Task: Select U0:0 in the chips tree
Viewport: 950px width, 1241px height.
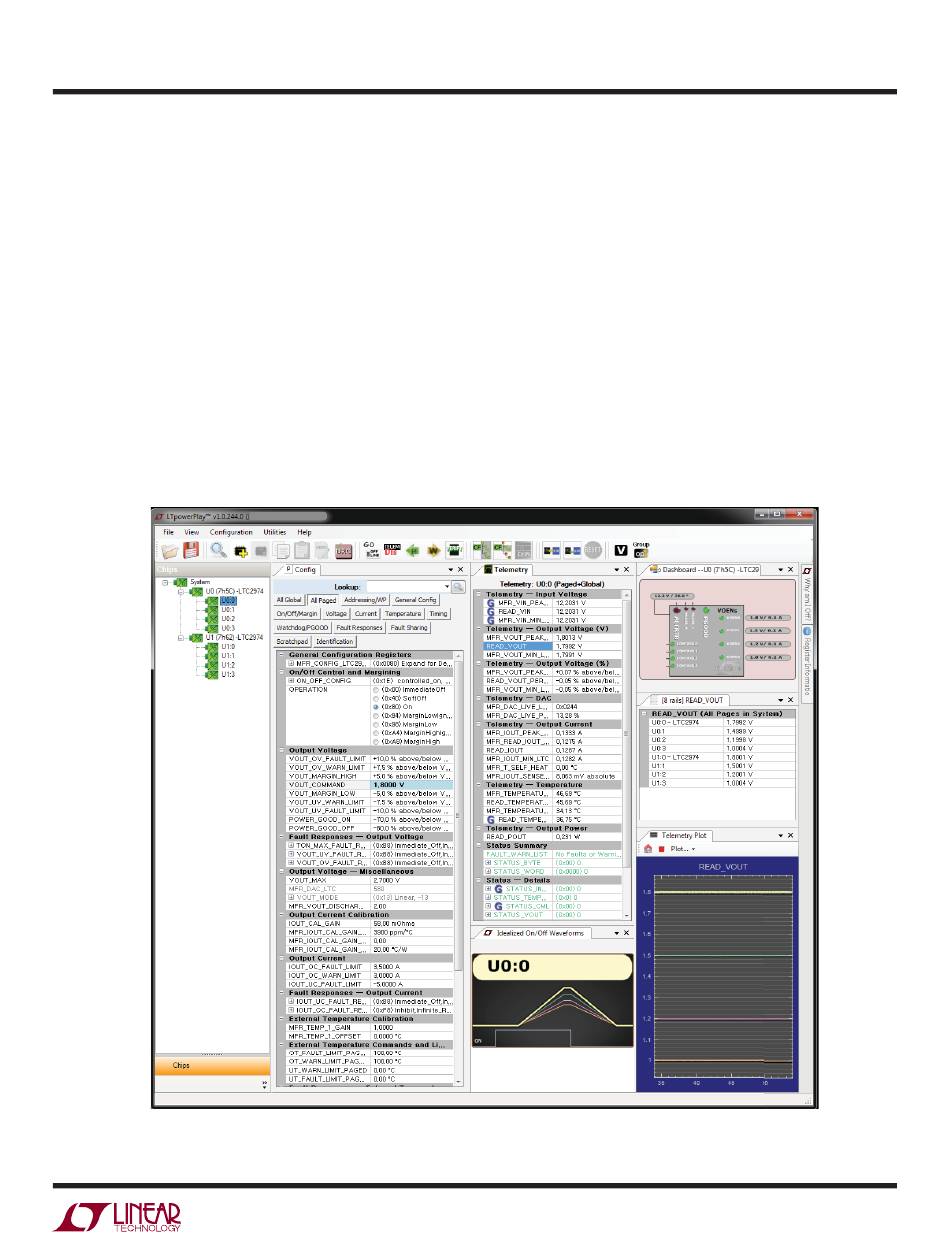Action: [x=228, y=600]
